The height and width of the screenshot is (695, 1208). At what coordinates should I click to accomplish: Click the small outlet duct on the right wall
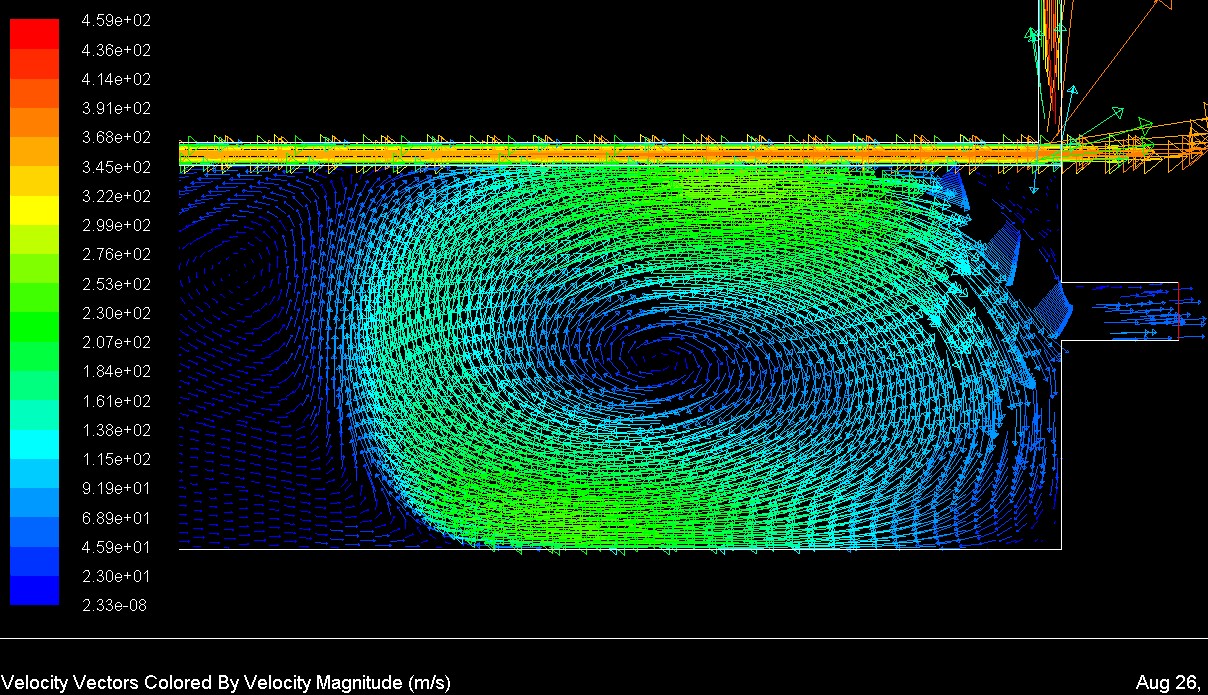click(x=1118, y=311)
